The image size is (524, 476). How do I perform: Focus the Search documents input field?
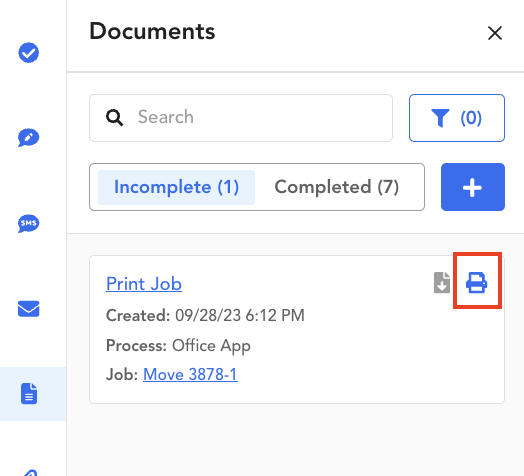coord(241,118)
